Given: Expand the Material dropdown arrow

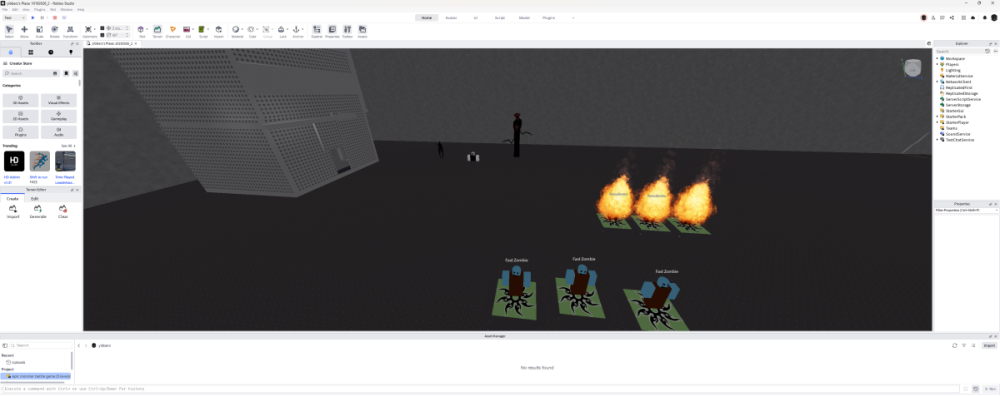Looking at the screenshot, I should [x=241, y=29].
